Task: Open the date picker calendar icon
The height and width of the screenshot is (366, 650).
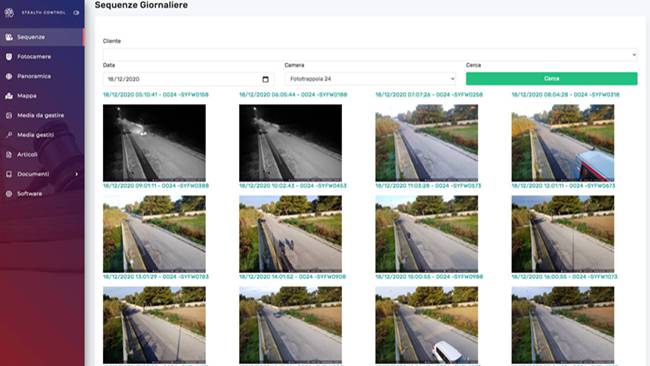Action: point(266,79)
